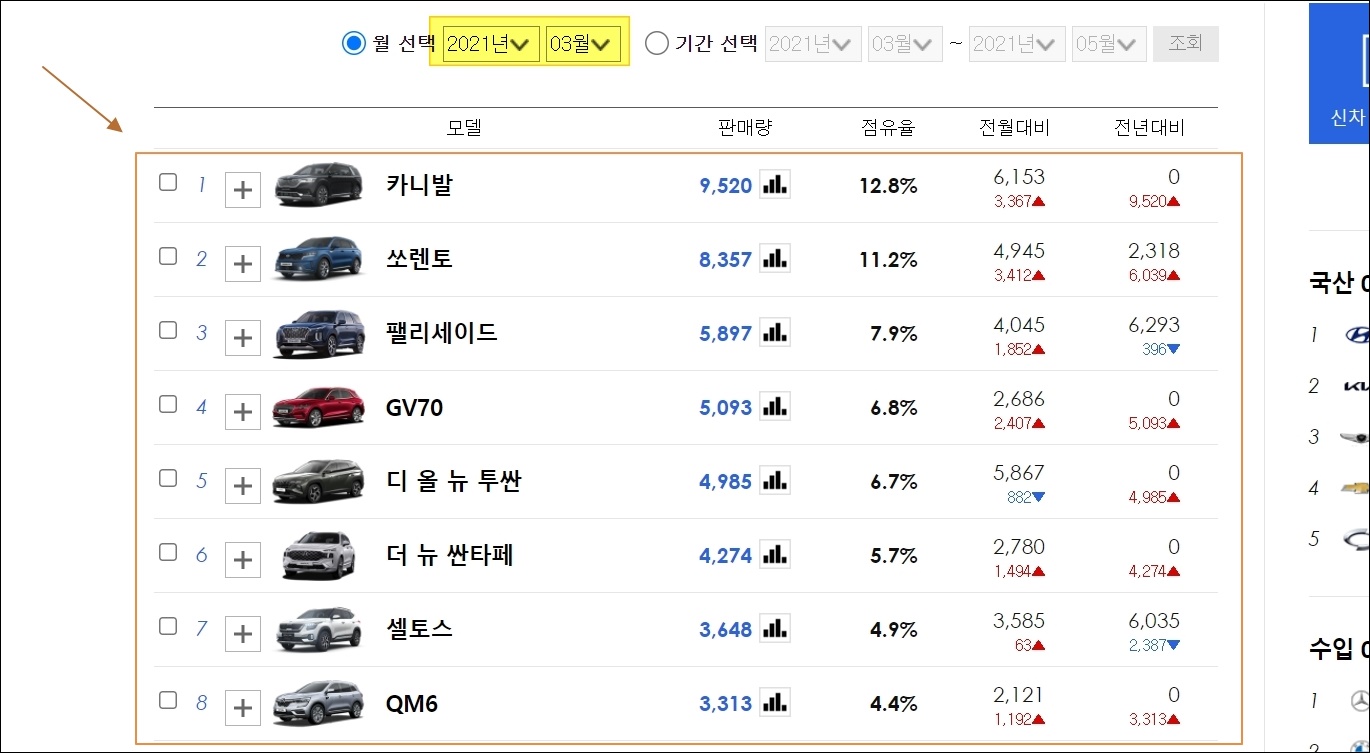
Task: Check the checkbox for 쏘렌토
Action: point(168,256)
